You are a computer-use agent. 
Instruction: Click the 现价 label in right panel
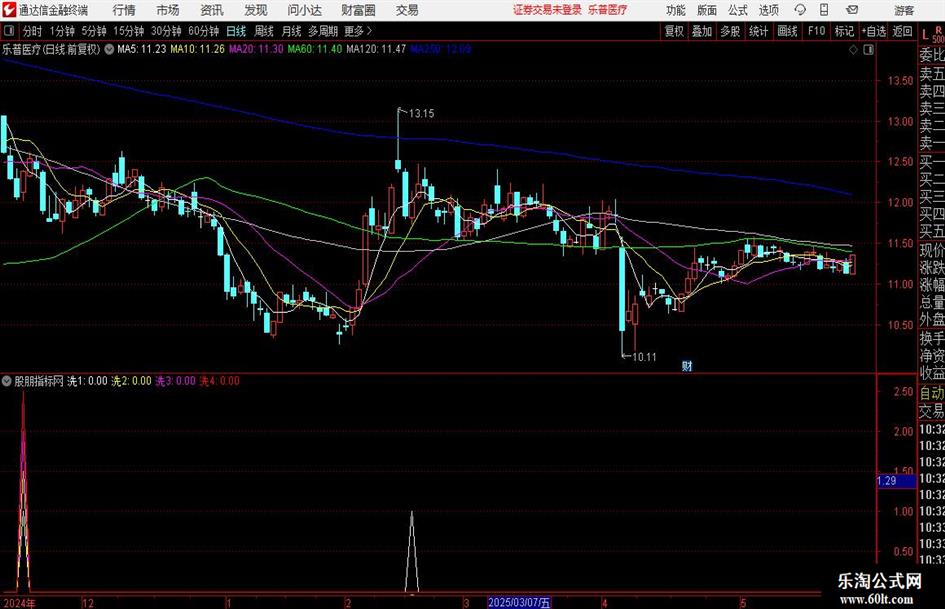click(x=932, y=250)
